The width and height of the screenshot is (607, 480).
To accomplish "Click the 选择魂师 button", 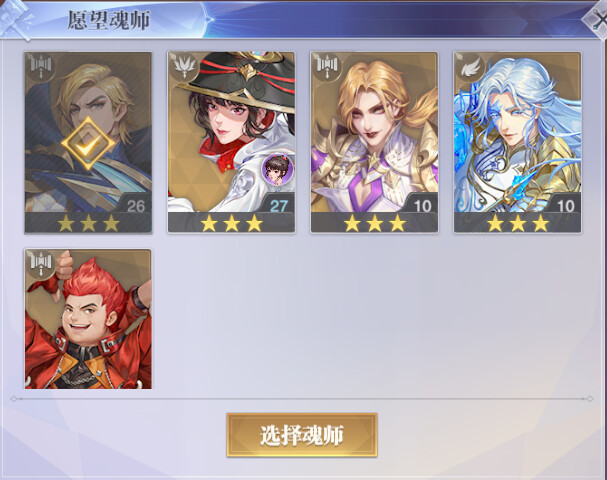I will coord(302,435).
